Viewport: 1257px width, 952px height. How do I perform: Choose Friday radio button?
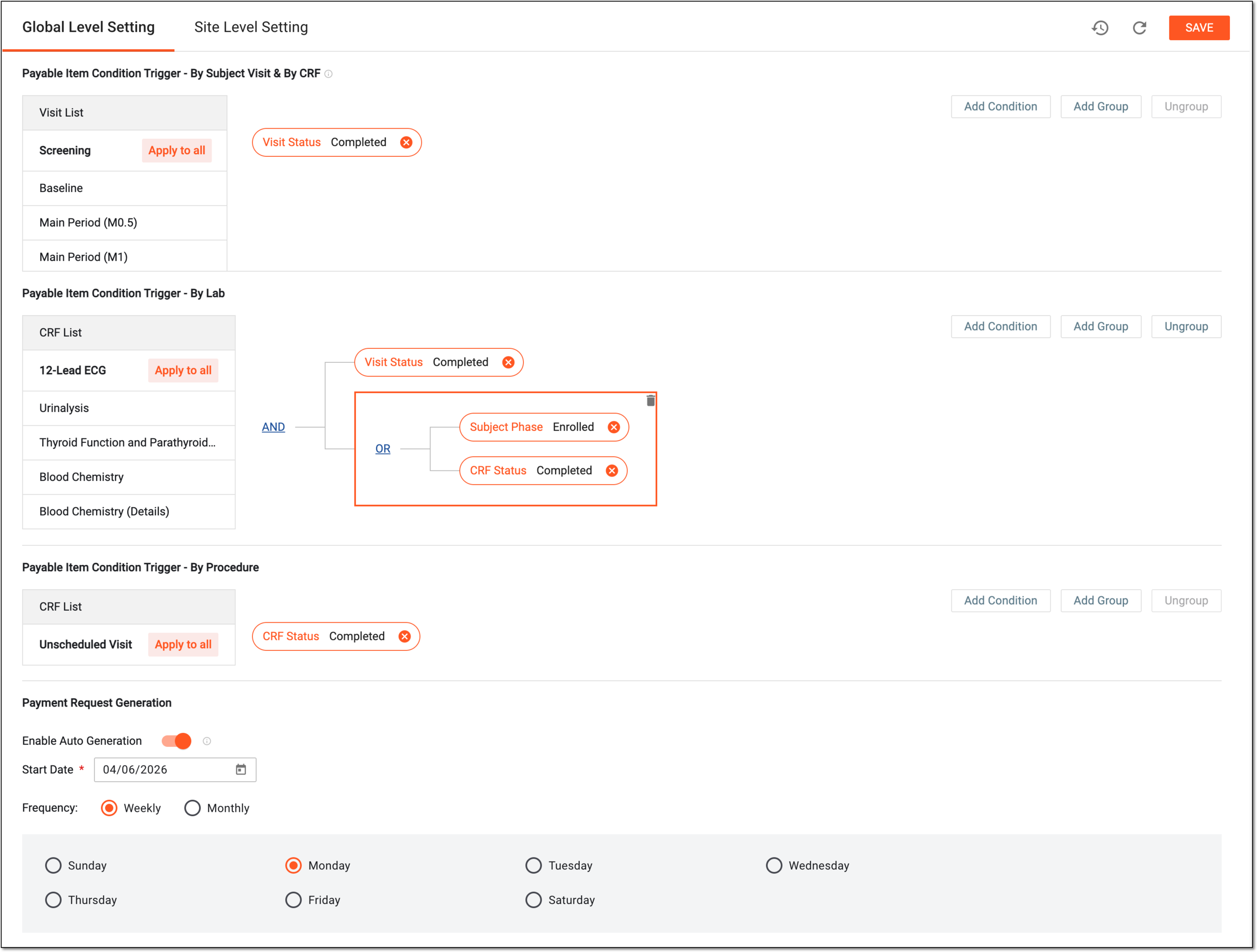tap(293, 900)
